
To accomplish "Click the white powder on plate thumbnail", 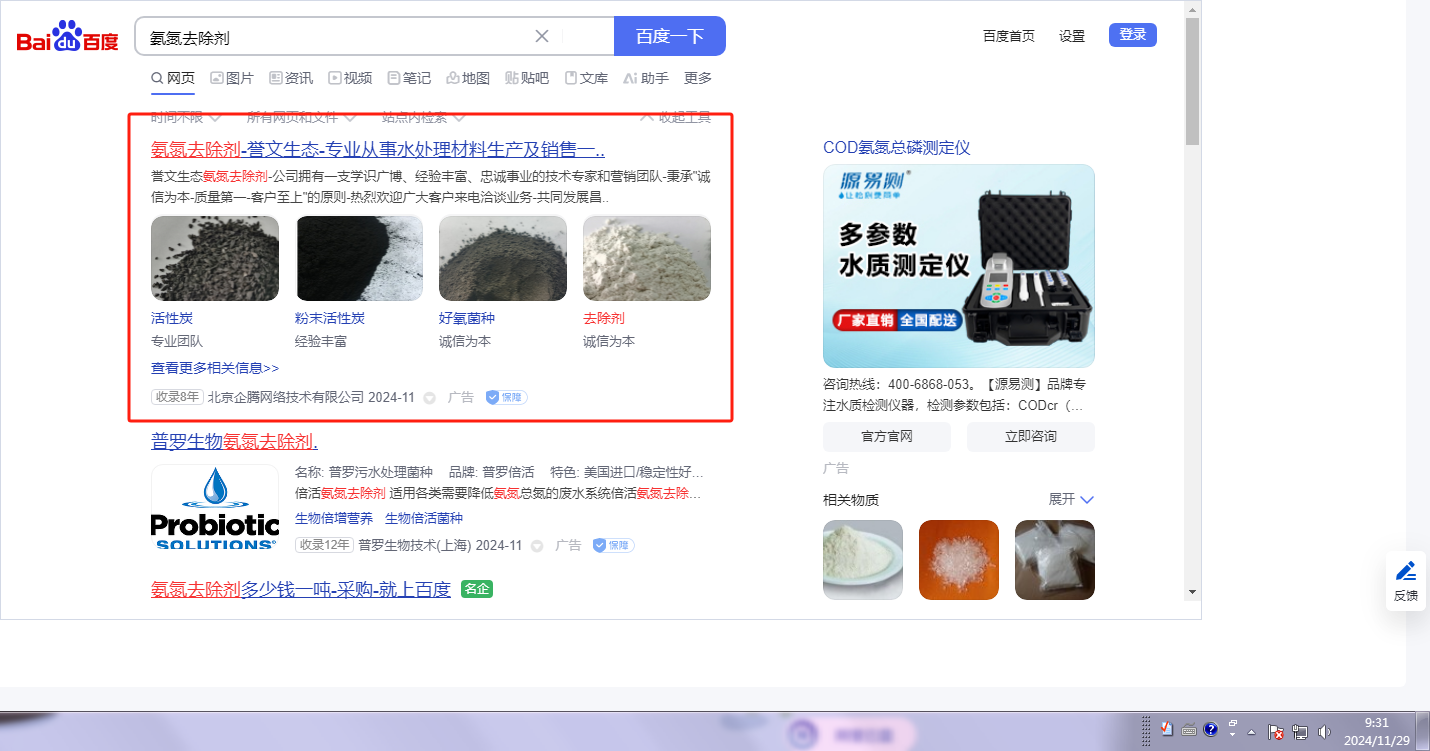I will pyautogui.click(x=863, y=560).
